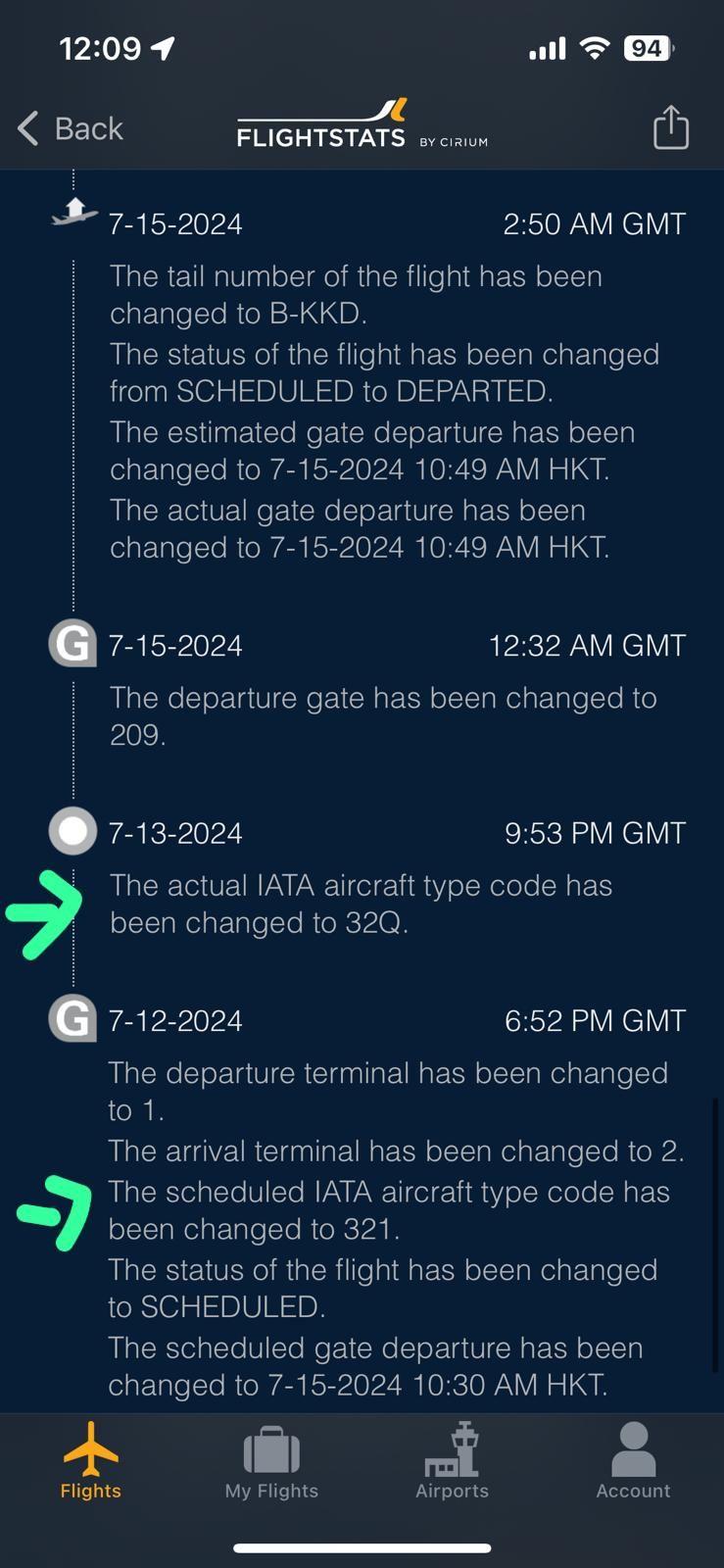Tap the Back chevron arrow
Image resolution: width=724 pixels, height=1568 pixels.
(28, 128)
